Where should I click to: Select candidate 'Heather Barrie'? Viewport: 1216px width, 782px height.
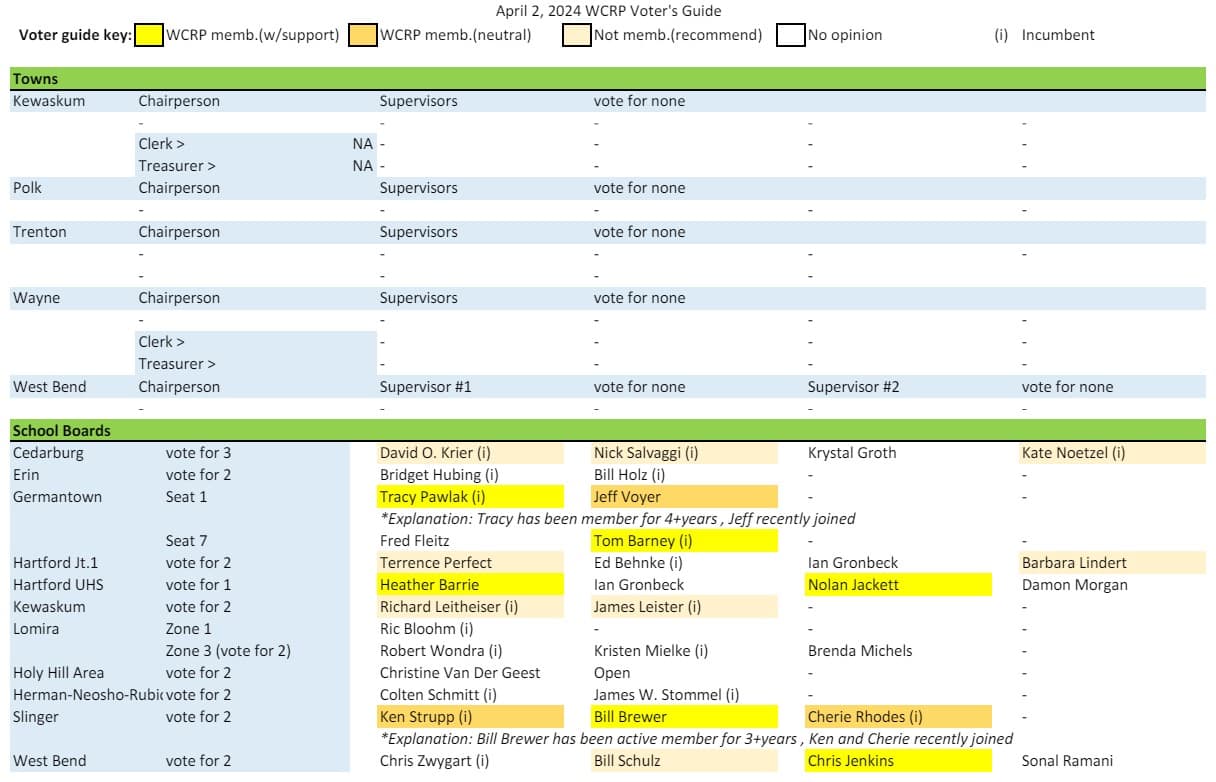[x=471, y=584]
